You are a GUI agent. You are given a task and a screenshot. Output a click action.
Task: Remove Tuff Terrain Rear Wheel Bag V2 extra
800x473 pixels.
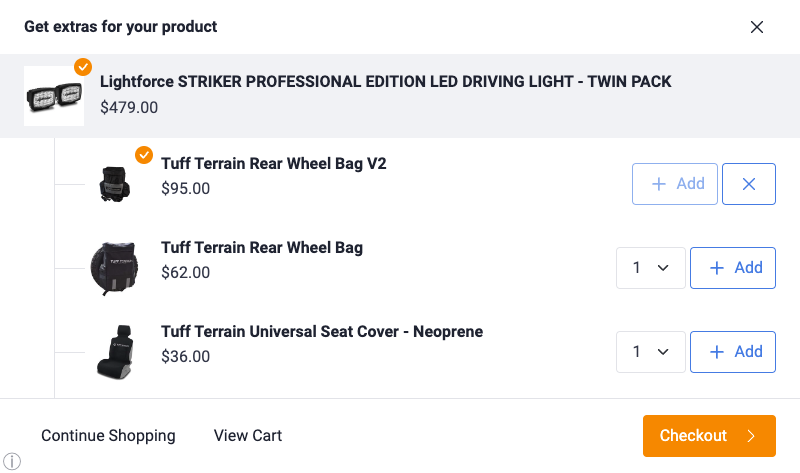coord(748,184)
